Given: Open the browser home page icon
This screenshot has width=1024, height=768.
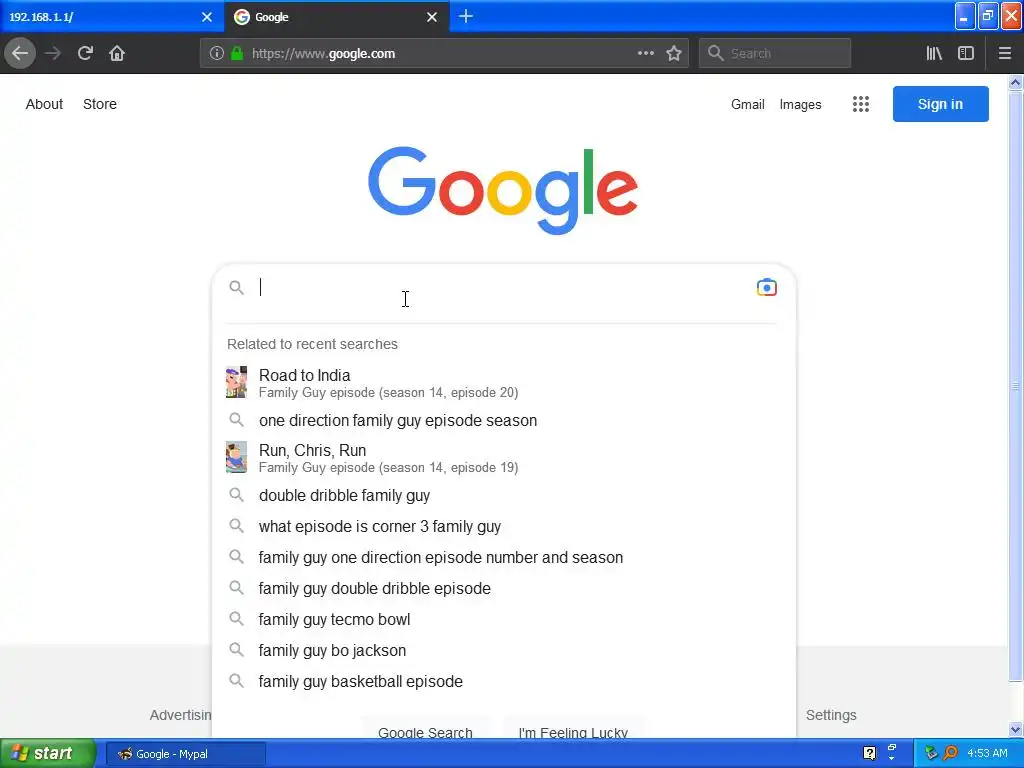Looking at the screenshot, I should [117, 53].
